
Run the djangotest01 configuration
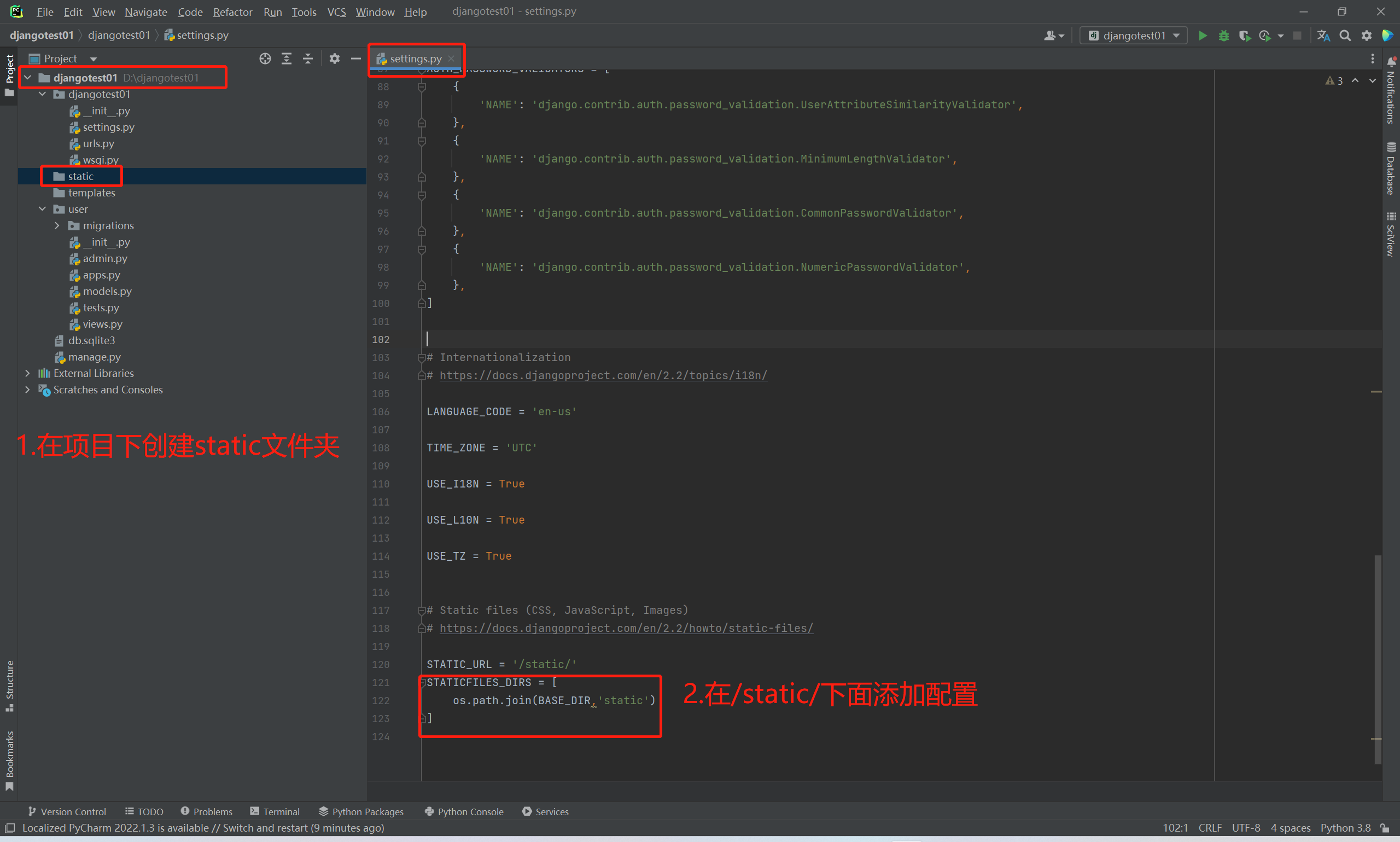pos(1202,36)
